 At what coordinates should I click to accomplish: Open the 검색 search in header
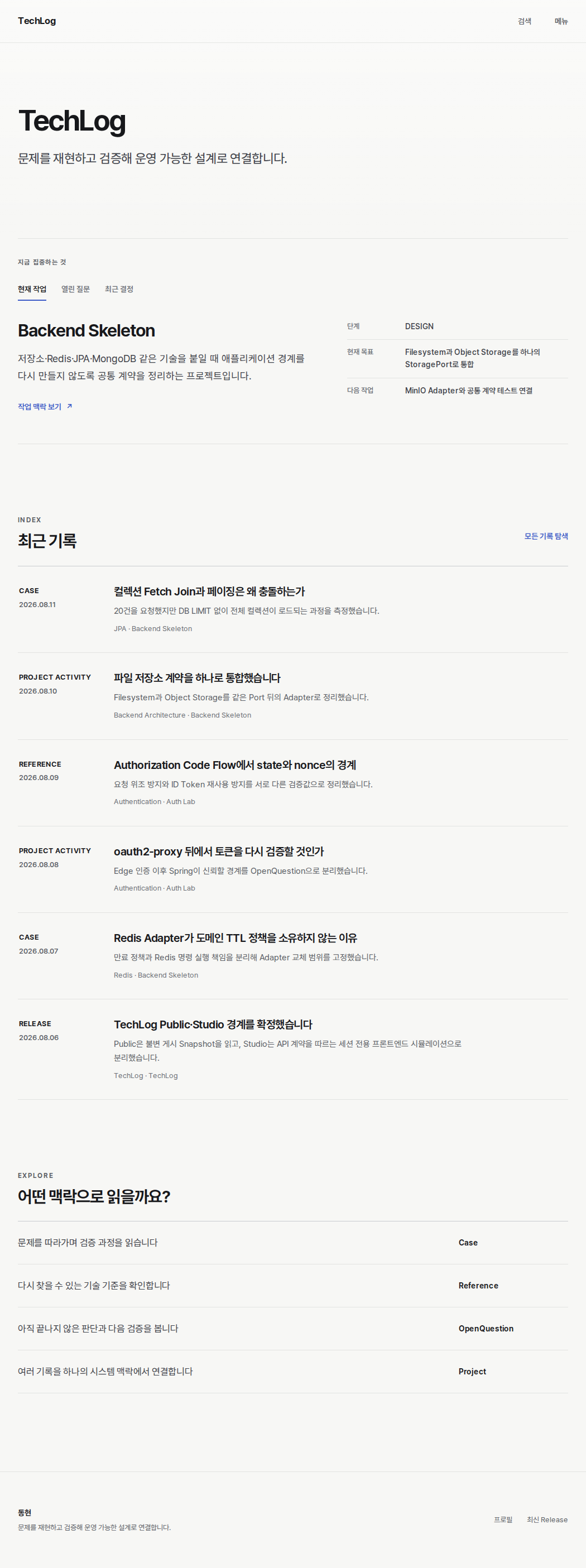(x=525, y=21)
